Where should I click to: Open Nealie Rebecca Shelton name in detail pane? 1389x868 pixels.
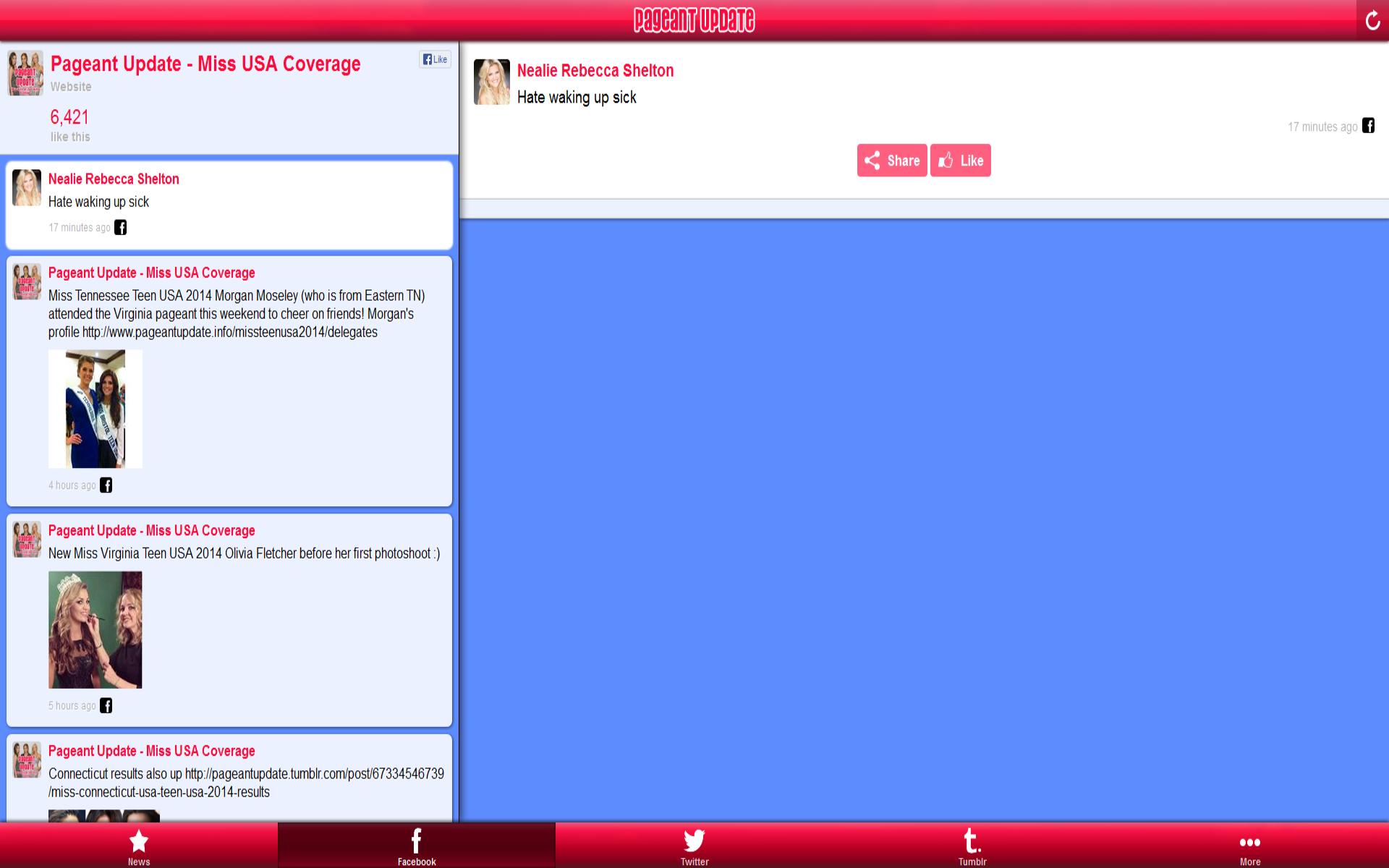(595, 71)
